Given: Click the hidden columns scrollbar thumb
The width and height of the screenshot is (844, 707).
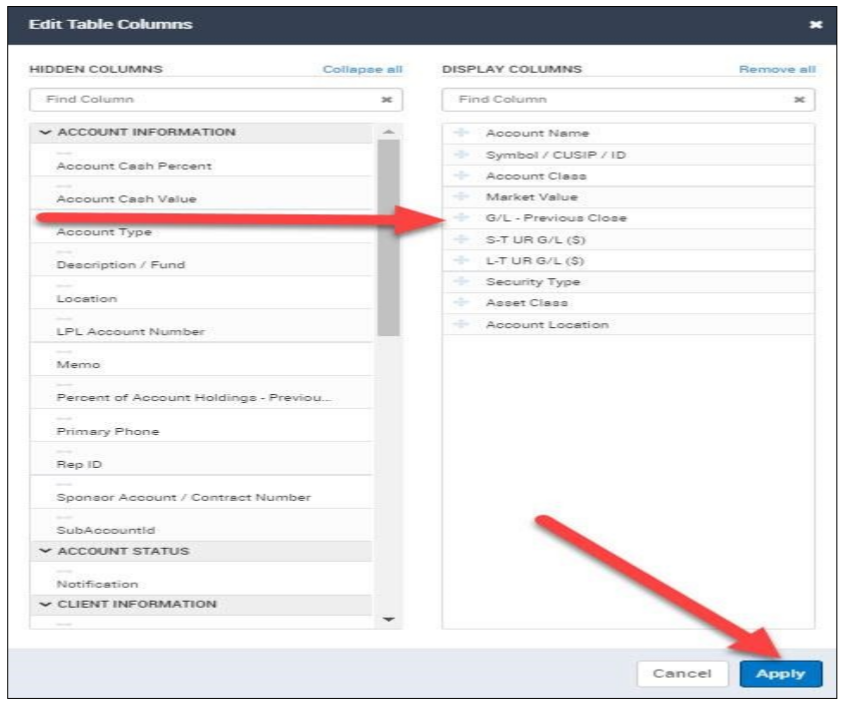Looking at the screenshot, I should coord(389,237).
